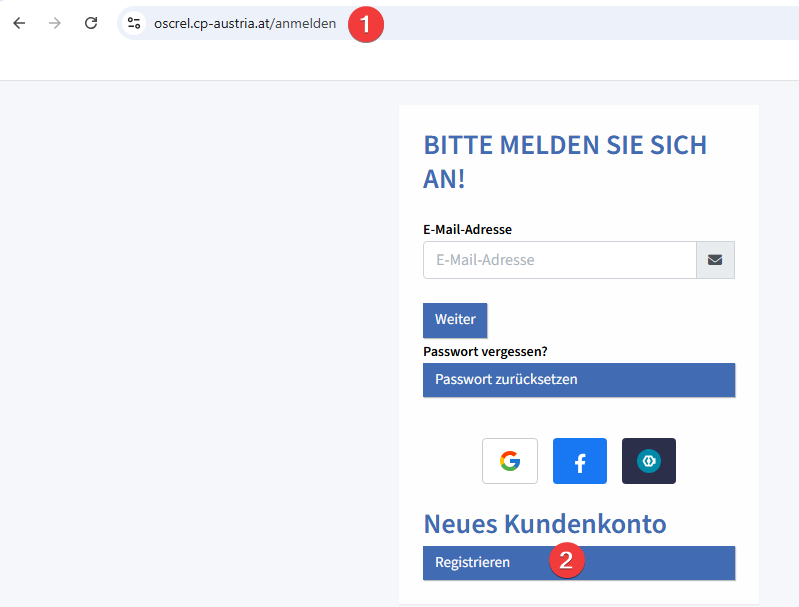Click the red marker numbered 1
The height and width of the screenshot is (607, 799).
click(366, 24)
